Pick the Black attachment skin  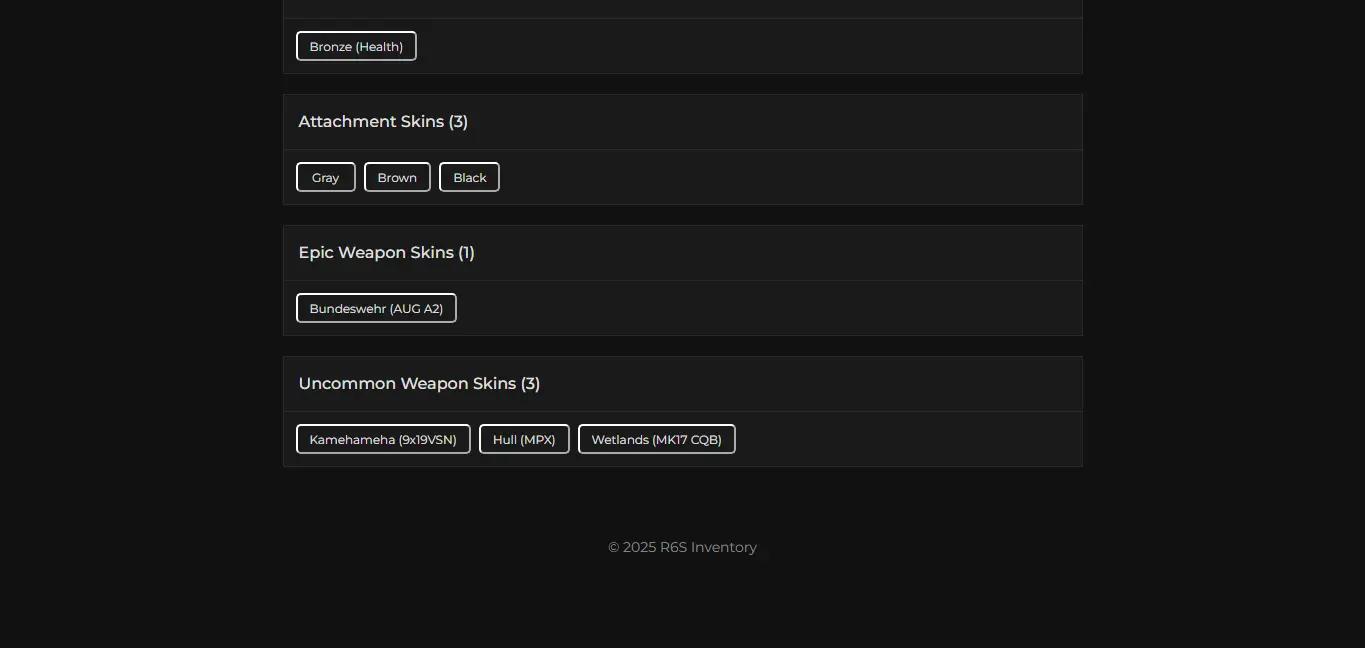(469, 177)
